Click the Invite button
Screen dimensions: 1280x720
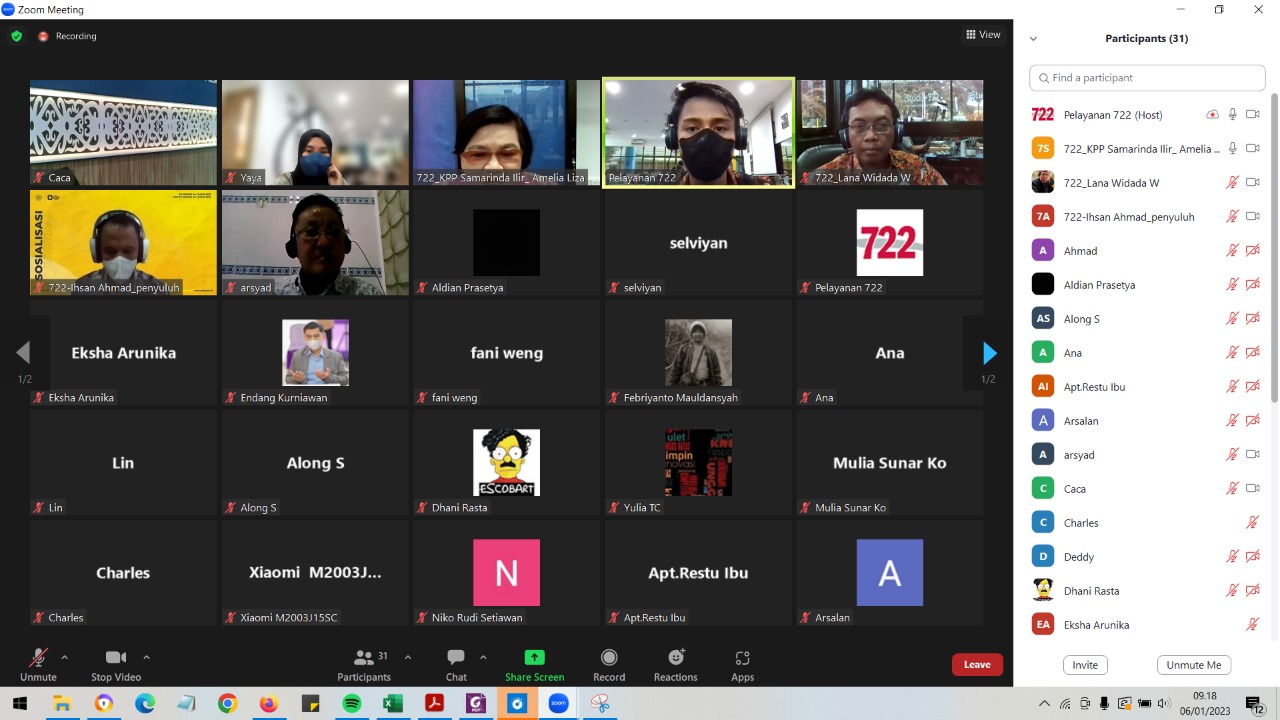(x=1085, y=665)
